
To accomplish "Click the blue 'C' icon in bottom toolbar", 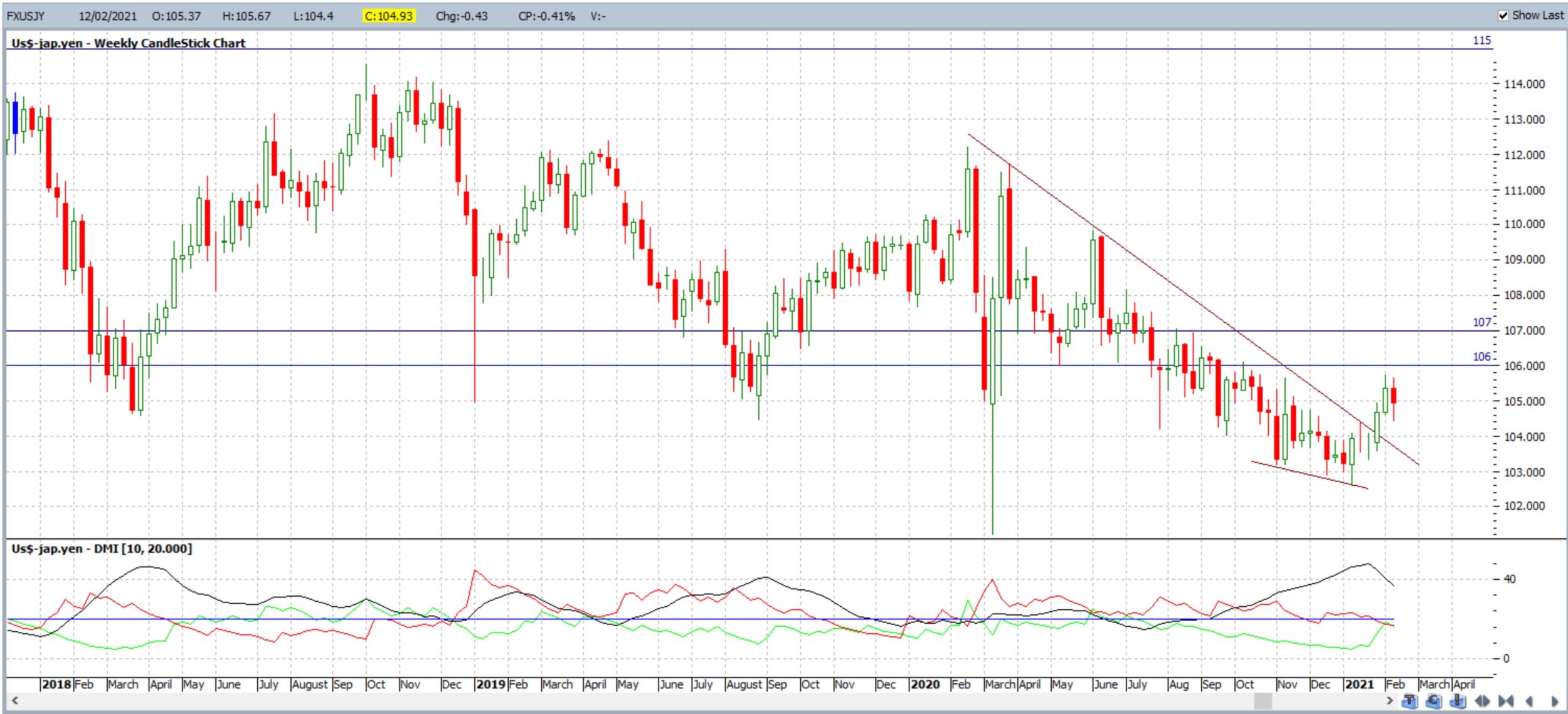I will click(x=1434, y=701).
